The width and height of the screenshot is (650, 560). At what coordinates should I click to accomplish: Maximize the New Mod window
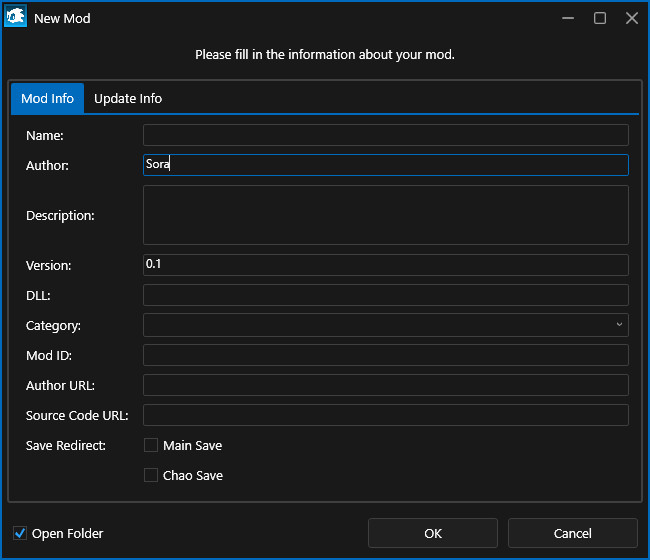tap(600, 18)
